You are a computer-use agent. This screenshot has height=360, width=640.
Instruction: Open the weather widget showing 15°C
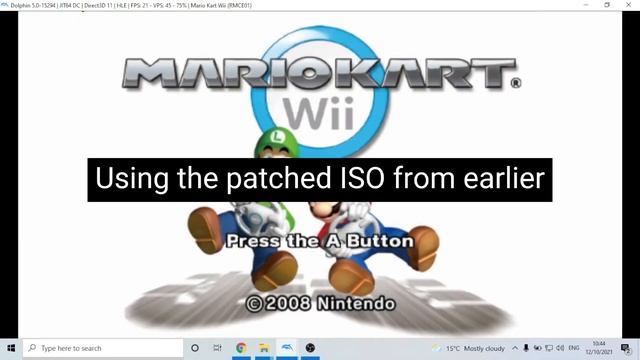(469, 348)
